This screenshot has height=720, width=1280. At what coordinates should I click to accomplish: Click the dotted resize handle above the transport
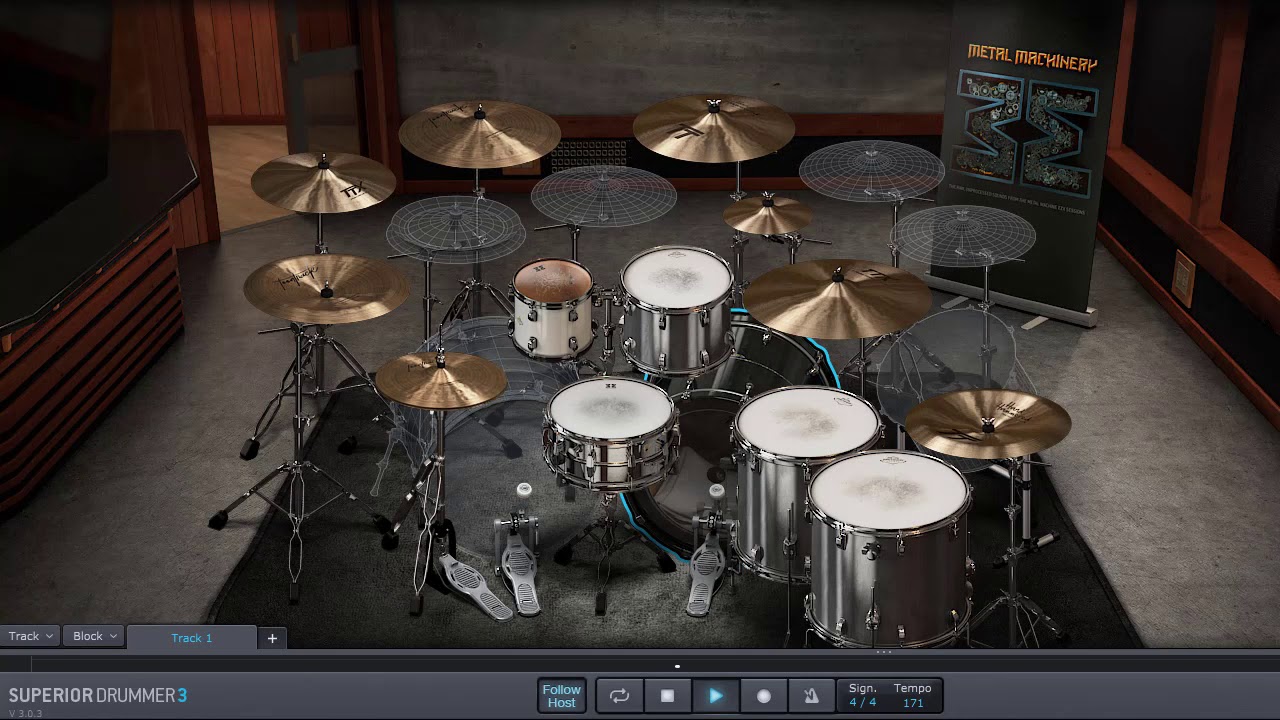884,652
